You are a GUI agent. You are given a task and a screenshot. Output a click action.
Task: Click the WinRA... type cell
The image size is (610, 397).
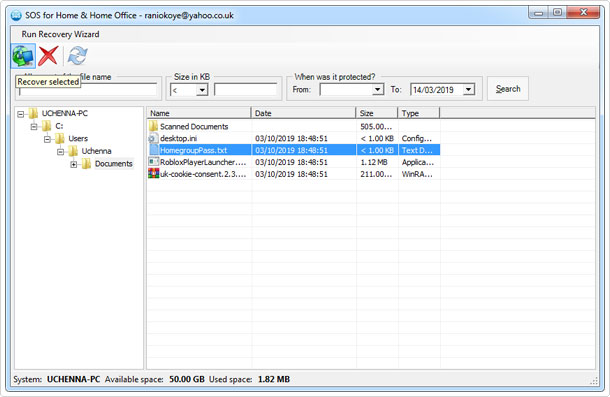click(x=417, y=174)
